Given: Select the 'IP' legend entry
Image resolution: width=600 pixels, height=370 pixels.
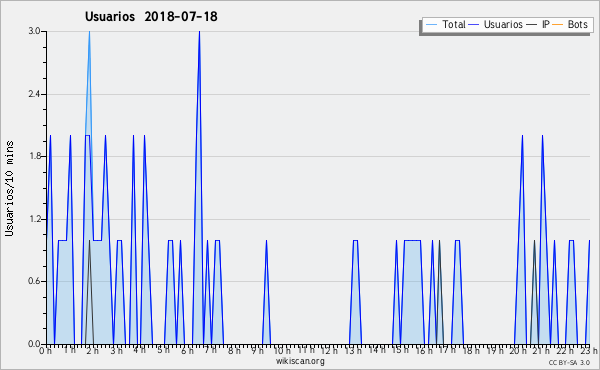Looking at the screenshot, I should tap(538, 24).
